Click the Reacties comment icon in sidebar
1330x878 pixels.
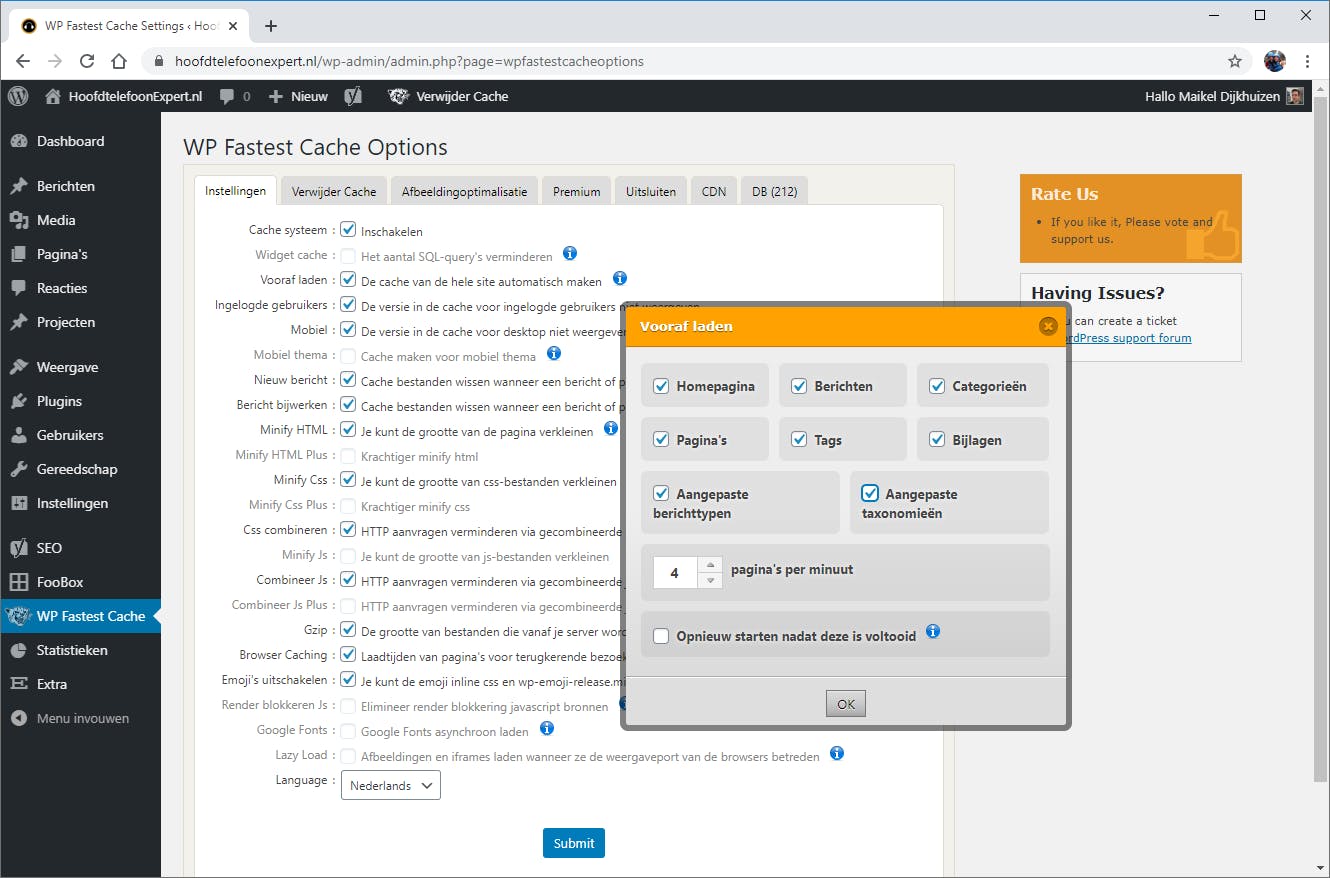[18, 288]
